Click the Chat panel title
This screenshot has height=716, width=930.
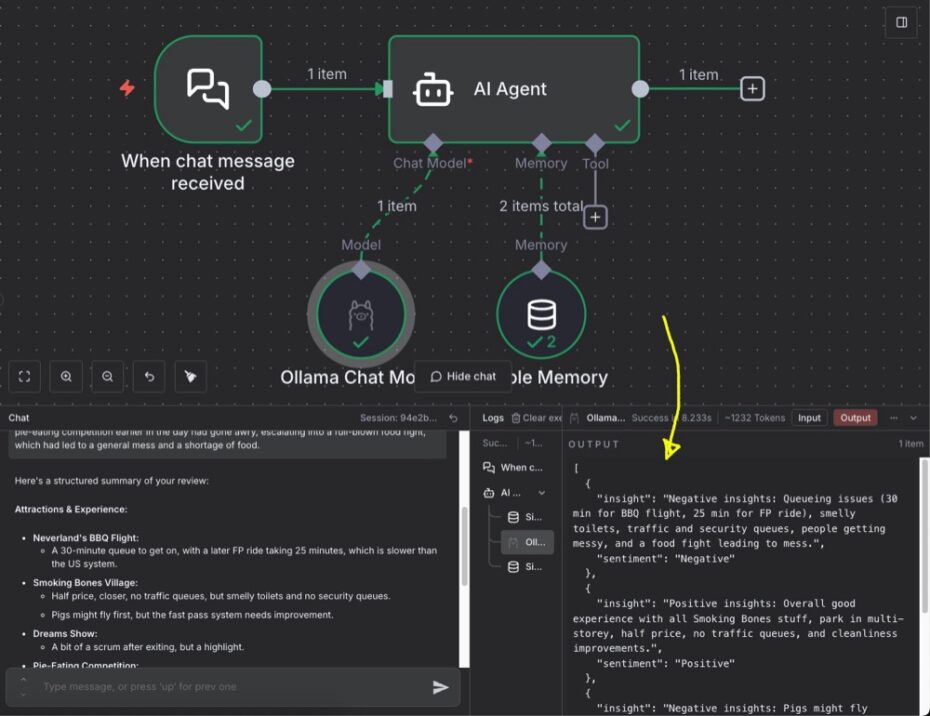(18, 418)
